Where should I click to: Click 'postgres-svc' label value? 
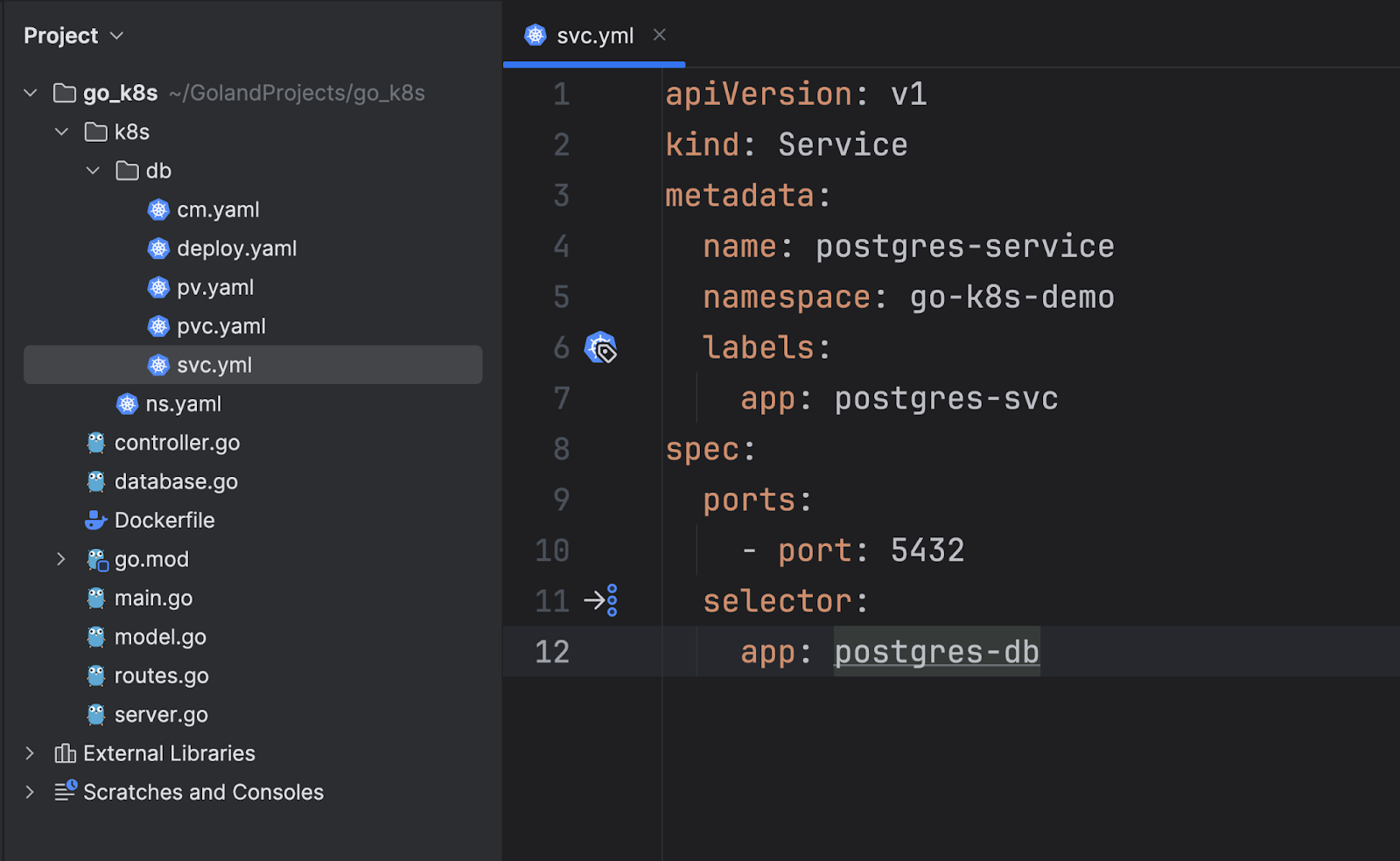946,398
